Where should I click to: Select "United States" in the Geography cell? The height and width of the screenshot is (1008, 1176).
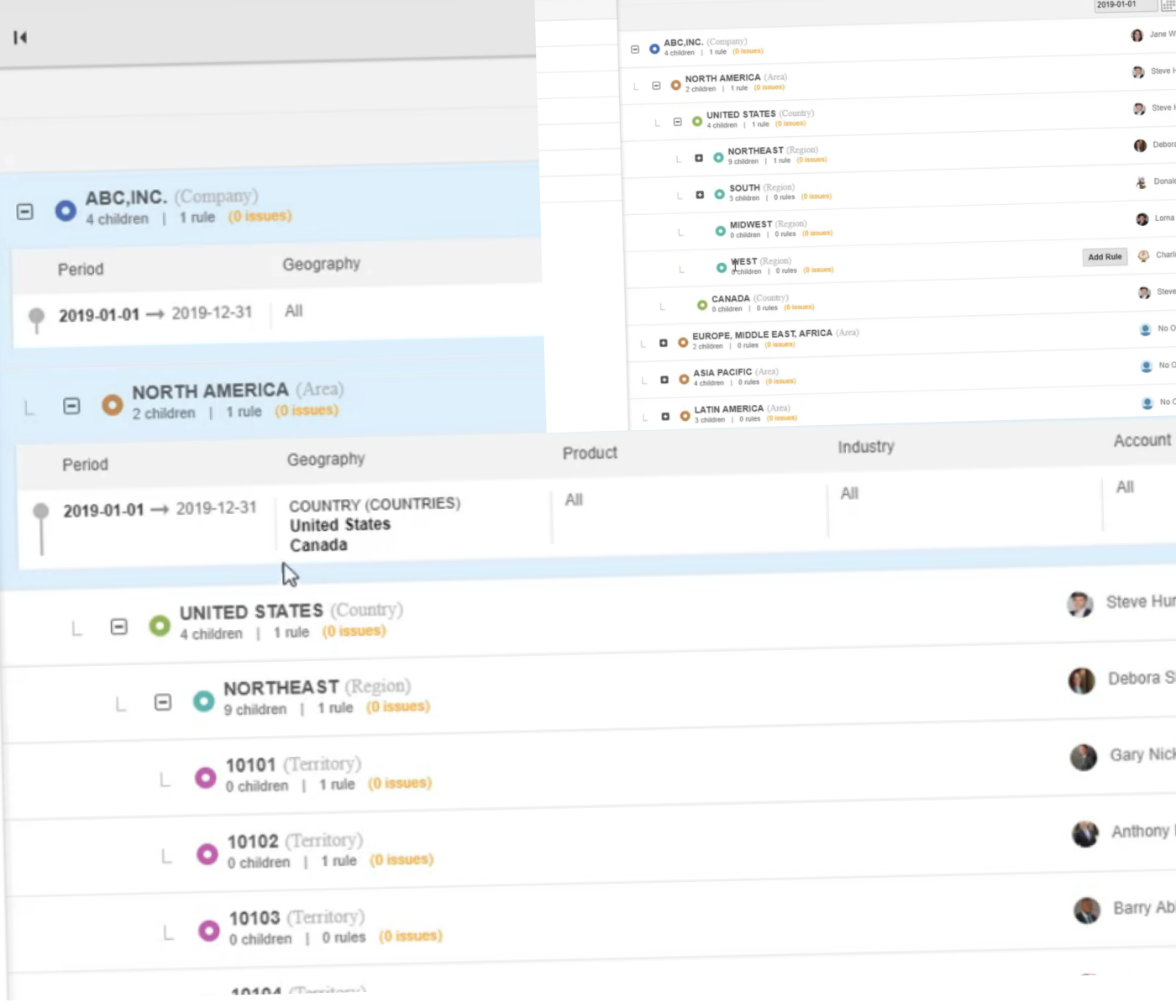tap(340, 525)
